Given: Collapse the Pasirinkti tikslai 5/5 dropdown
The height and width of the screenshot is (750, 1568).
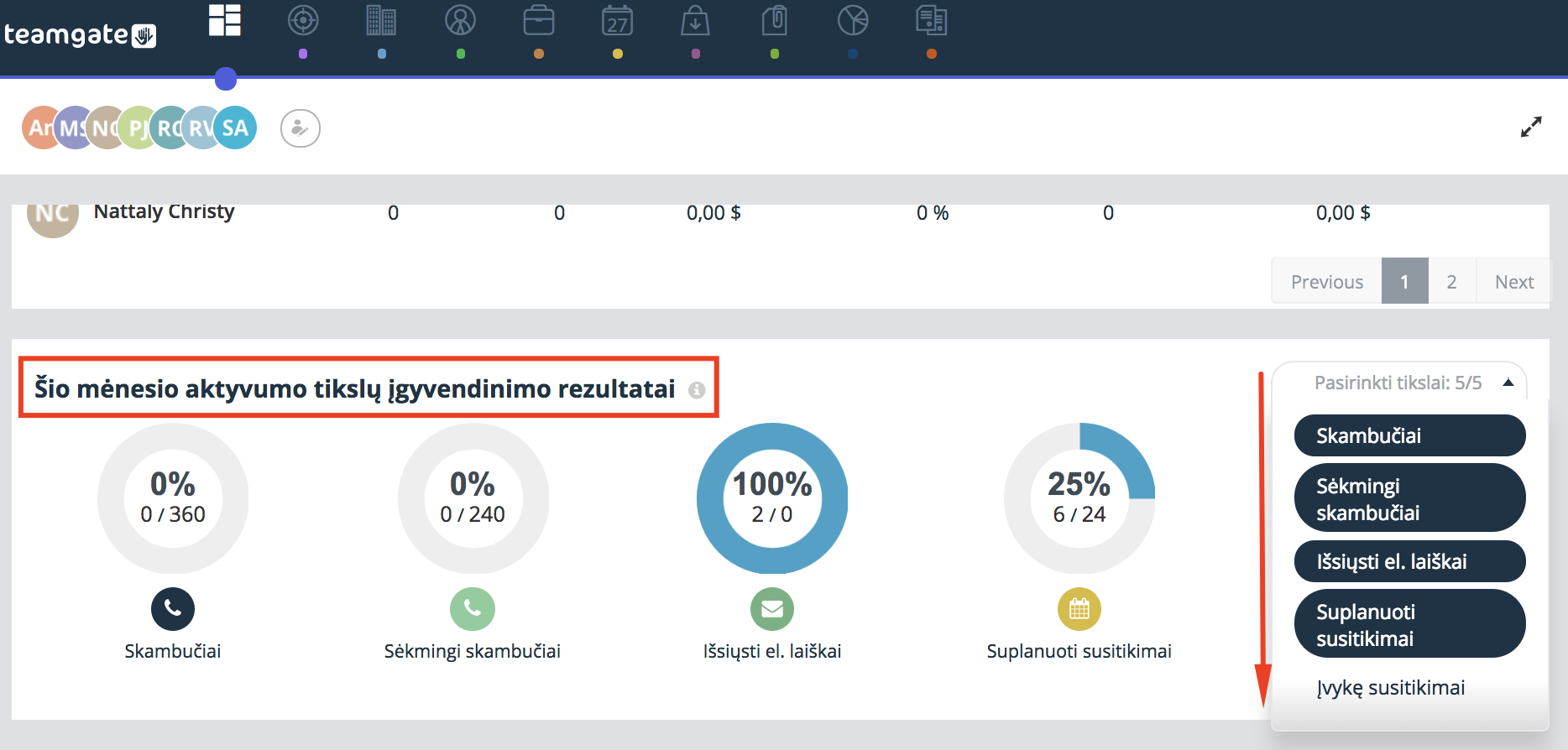Looking at the screenshot, I should (x=1399, y=383).
